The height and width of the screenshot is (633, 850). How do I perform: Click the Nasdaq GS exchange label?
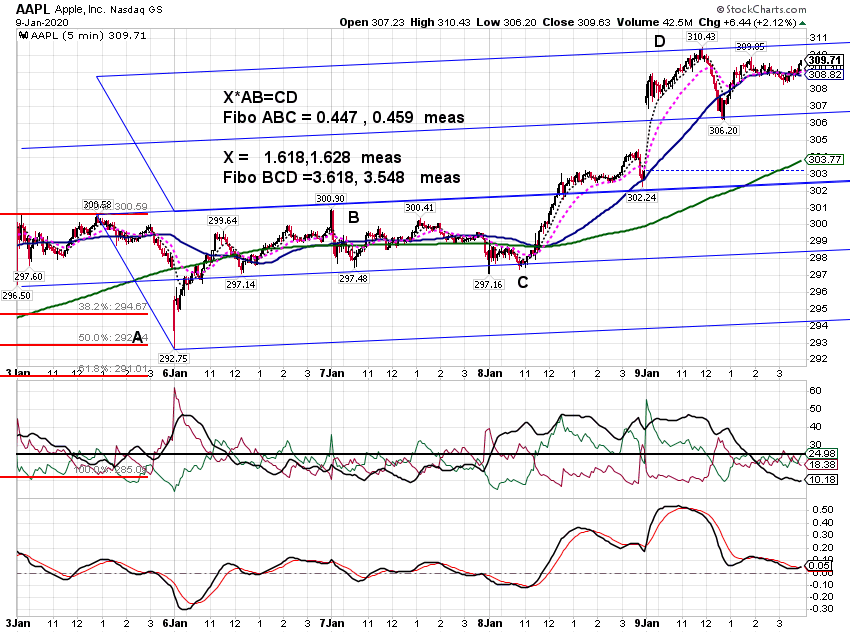136,10
